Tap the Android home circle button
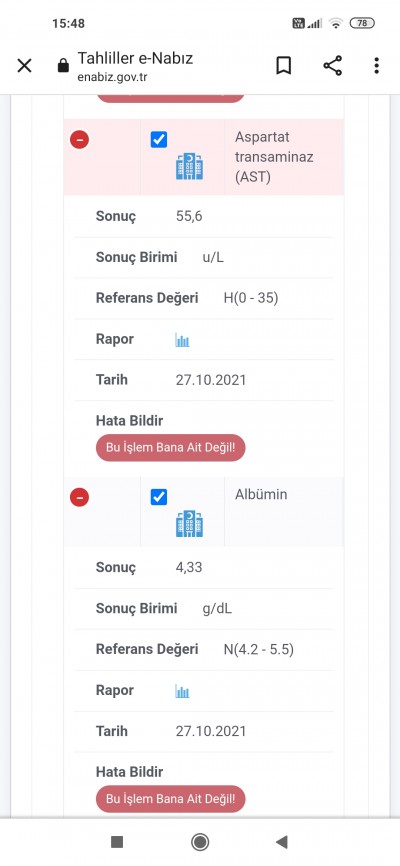Viewport: 400px width, 866px height. (x=200, y=842)
